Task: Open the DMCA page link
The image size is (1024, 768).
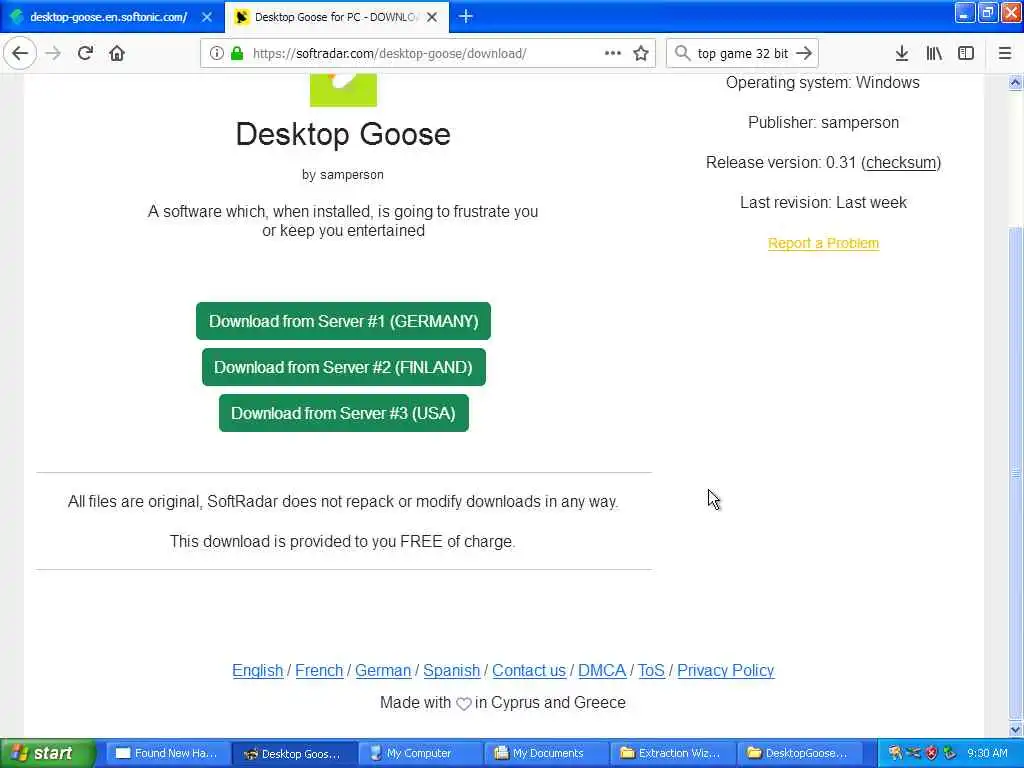Action: coord(601,671)
